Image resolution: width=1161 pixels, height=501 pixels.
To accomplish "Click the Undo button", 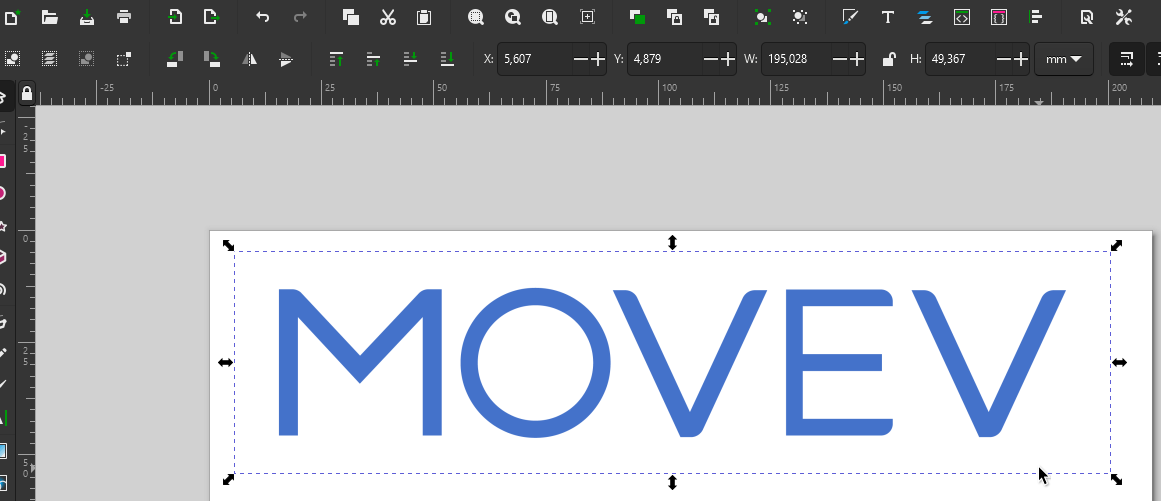I will (262, 17).
